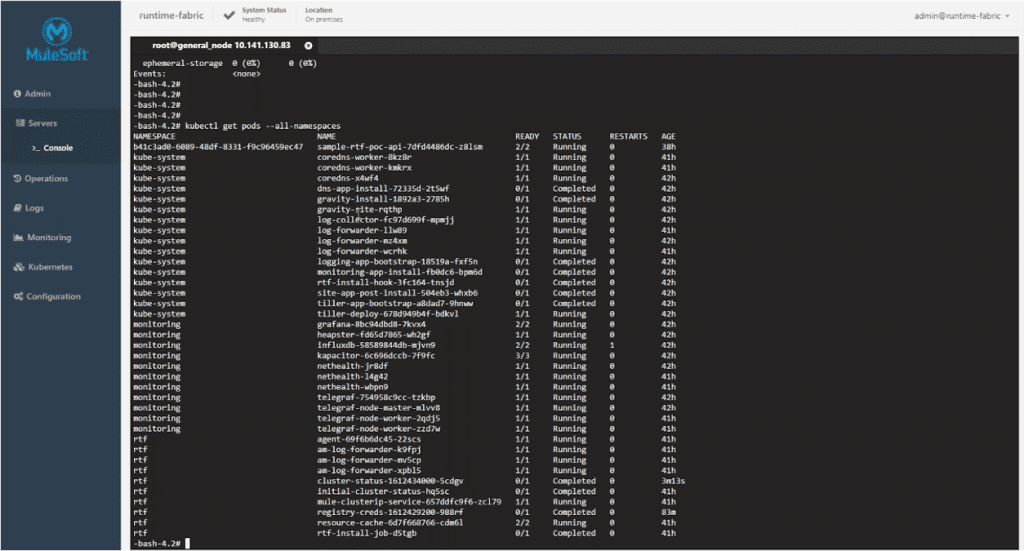Click the monitoring-app-install-fb0dc6-bpm6d pod name
The image size is (1024, 551).
point(400,272)
